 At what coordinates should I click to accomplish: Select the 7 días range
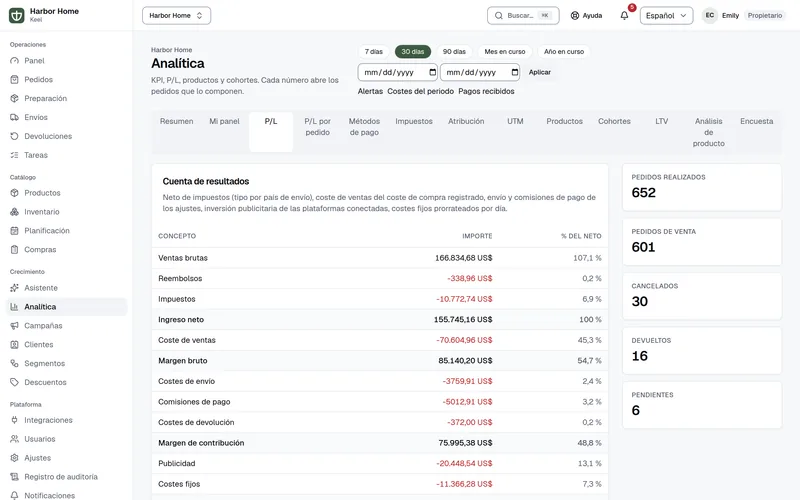373,52
